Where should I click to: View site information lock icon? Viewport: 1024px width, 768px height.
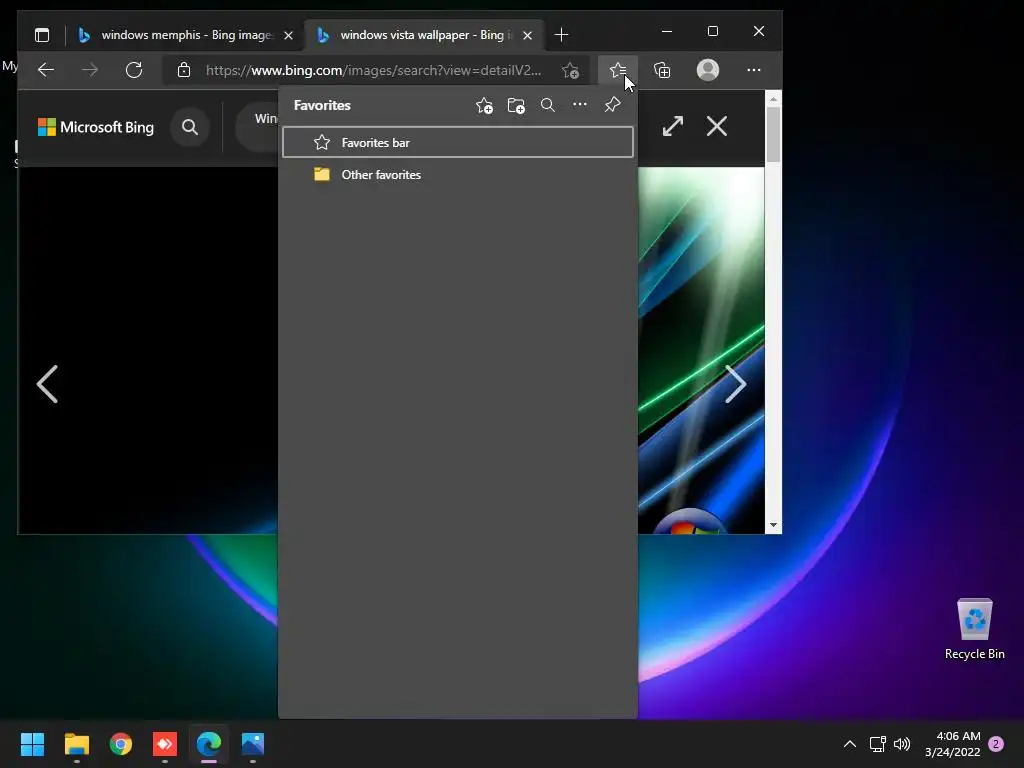click(x=184, y=70)
